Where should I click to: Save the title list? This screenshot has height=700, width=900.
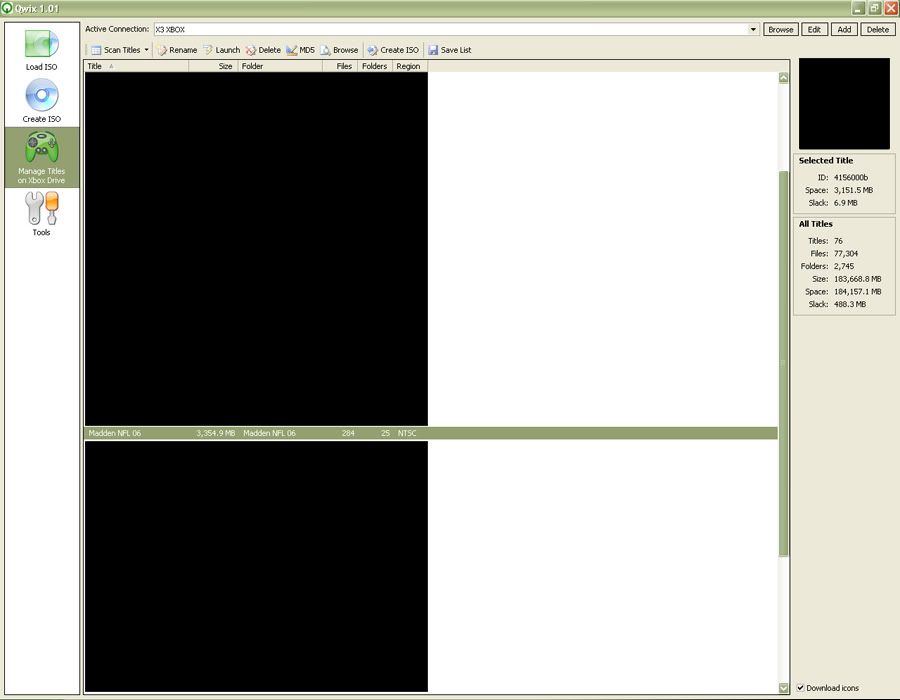[449, 50]
